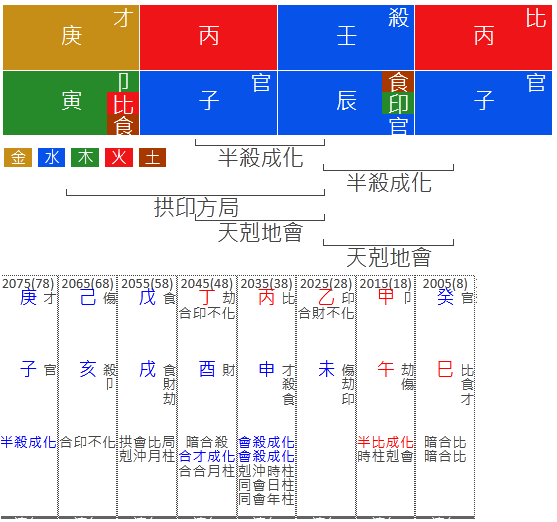Click 剋沖月柱 note in the 2055 column
The image size is (557, 522).
[x=147, y=456]
